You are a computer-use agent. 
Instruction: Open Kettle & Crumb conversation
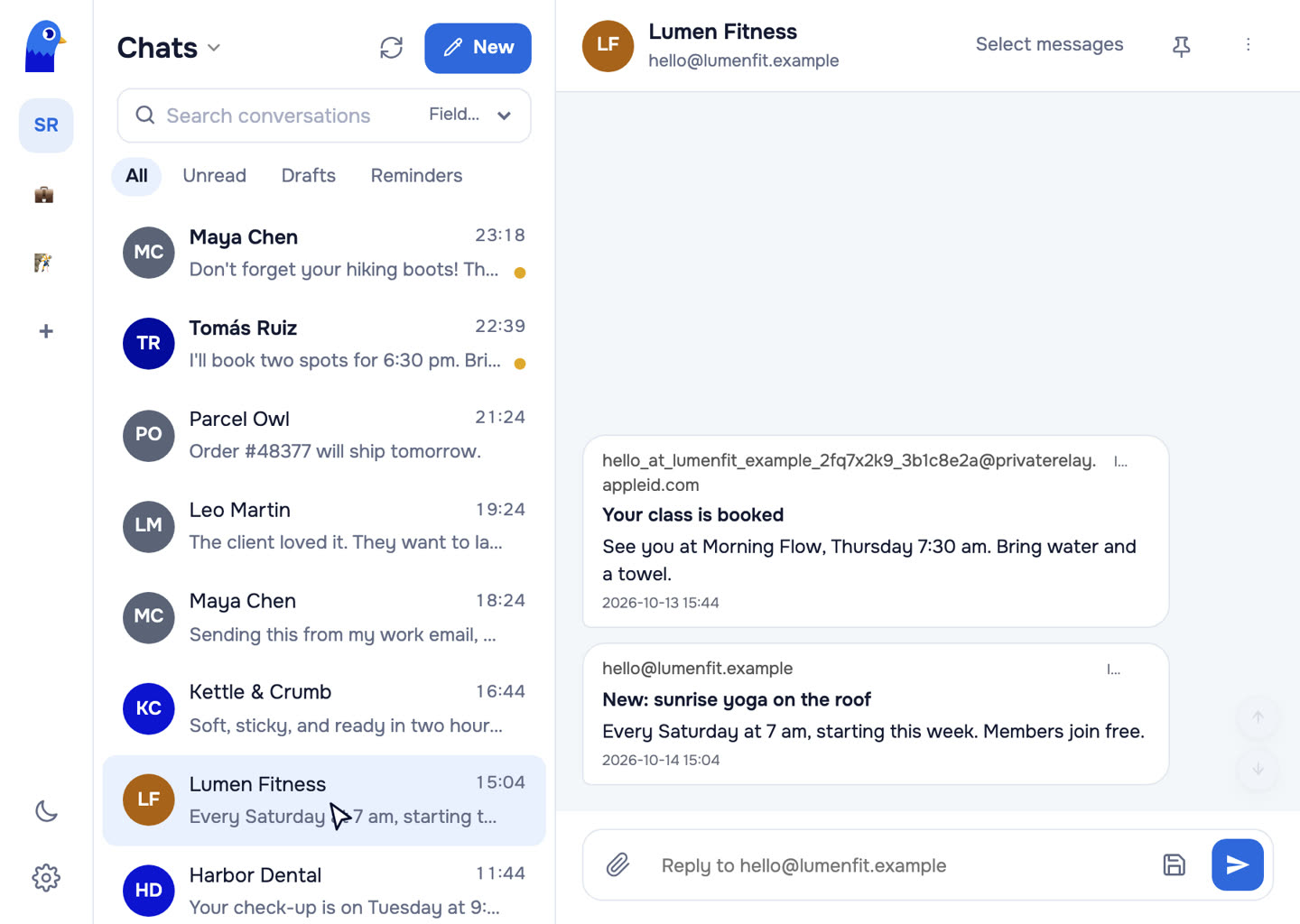click(324, 708)
